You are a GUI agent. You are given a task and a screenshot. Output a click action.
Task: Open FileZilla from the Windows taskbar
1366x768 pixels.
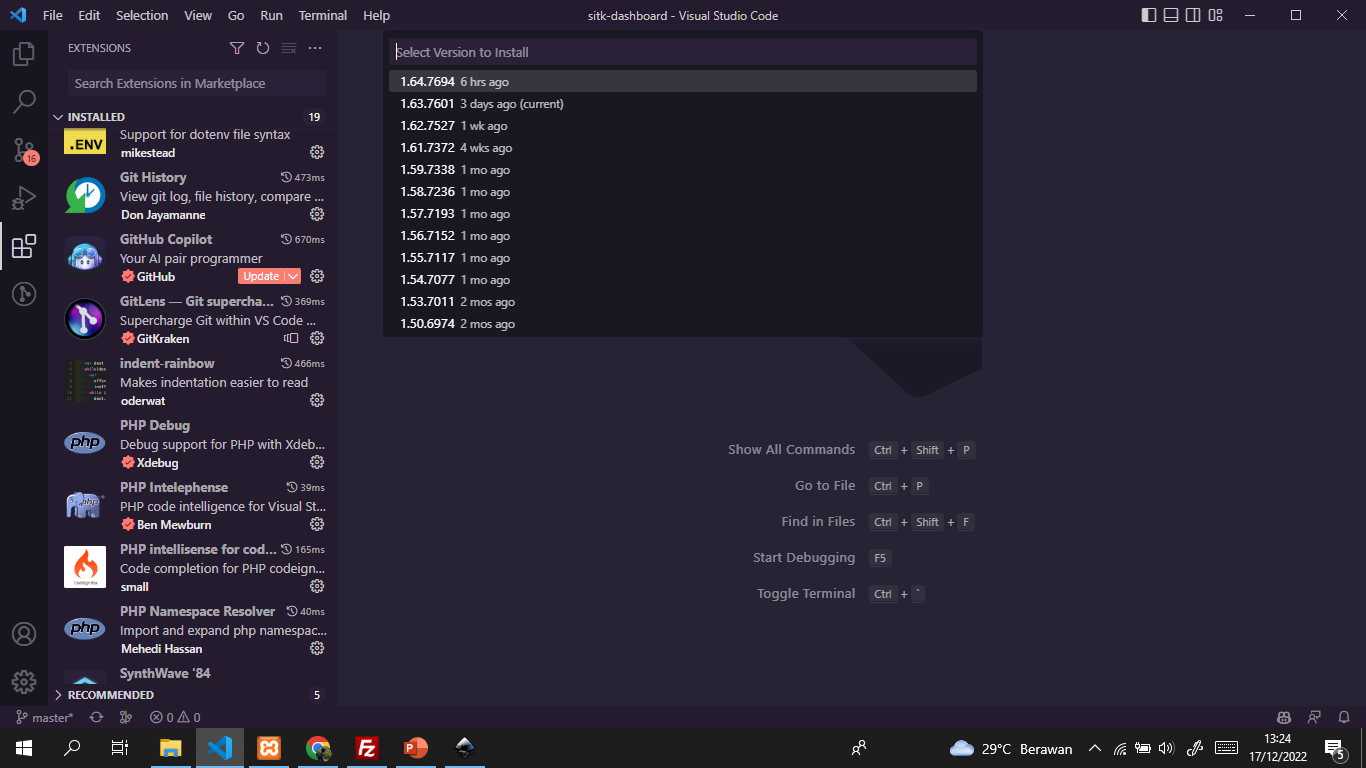(367, 748)
